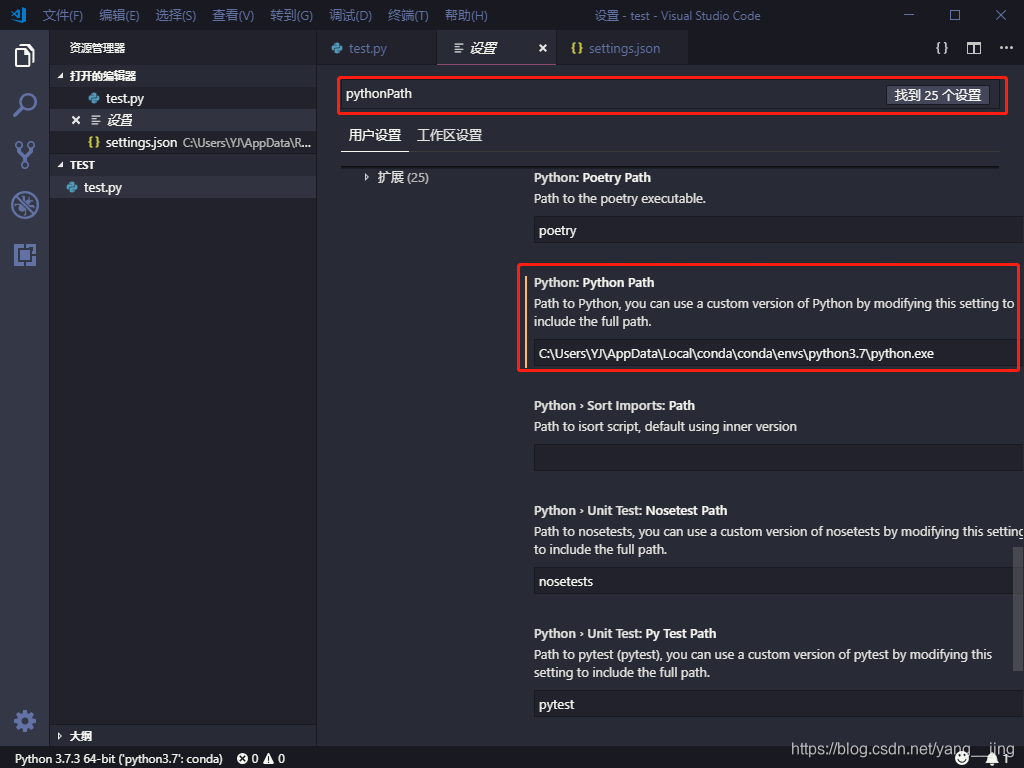
Task: Open the Source Control view
Action: 25,155
